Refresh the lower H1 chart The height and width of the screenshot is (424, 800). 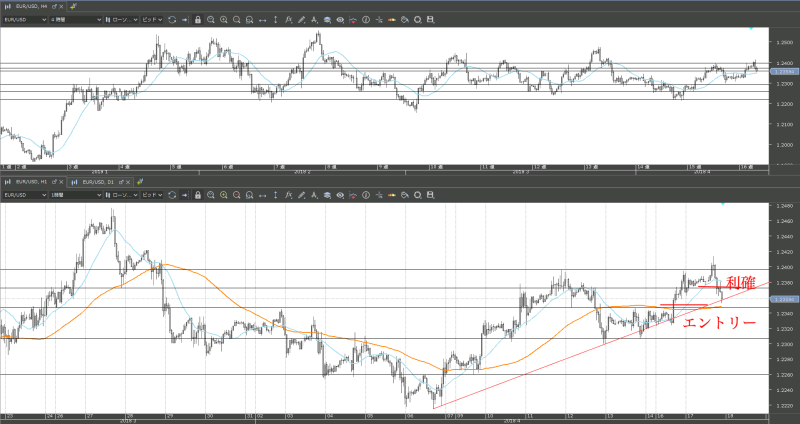172,195
